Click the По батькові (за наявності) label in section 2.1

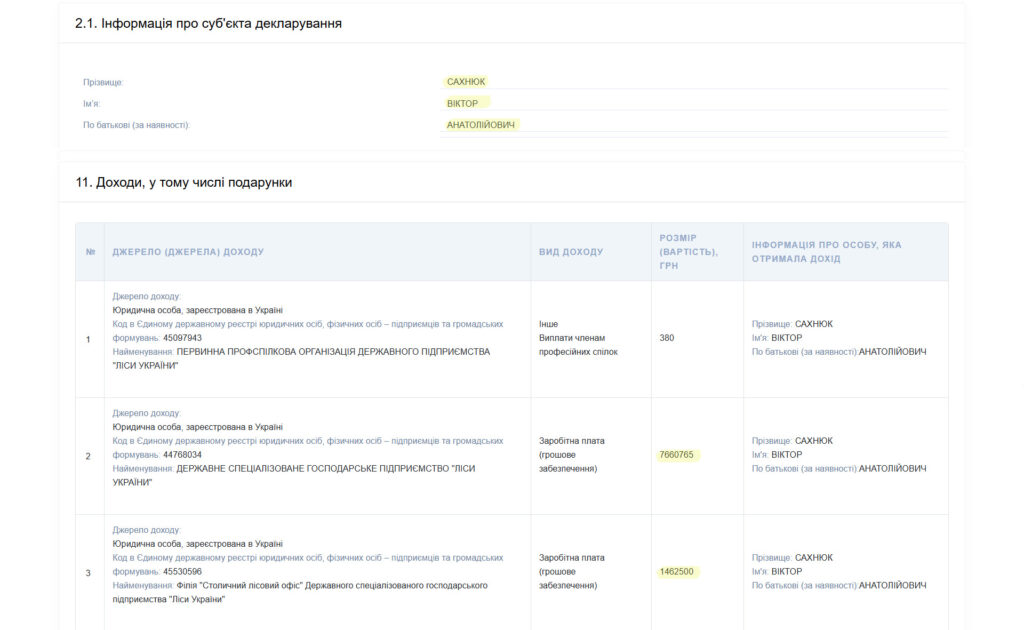point(136,125)
